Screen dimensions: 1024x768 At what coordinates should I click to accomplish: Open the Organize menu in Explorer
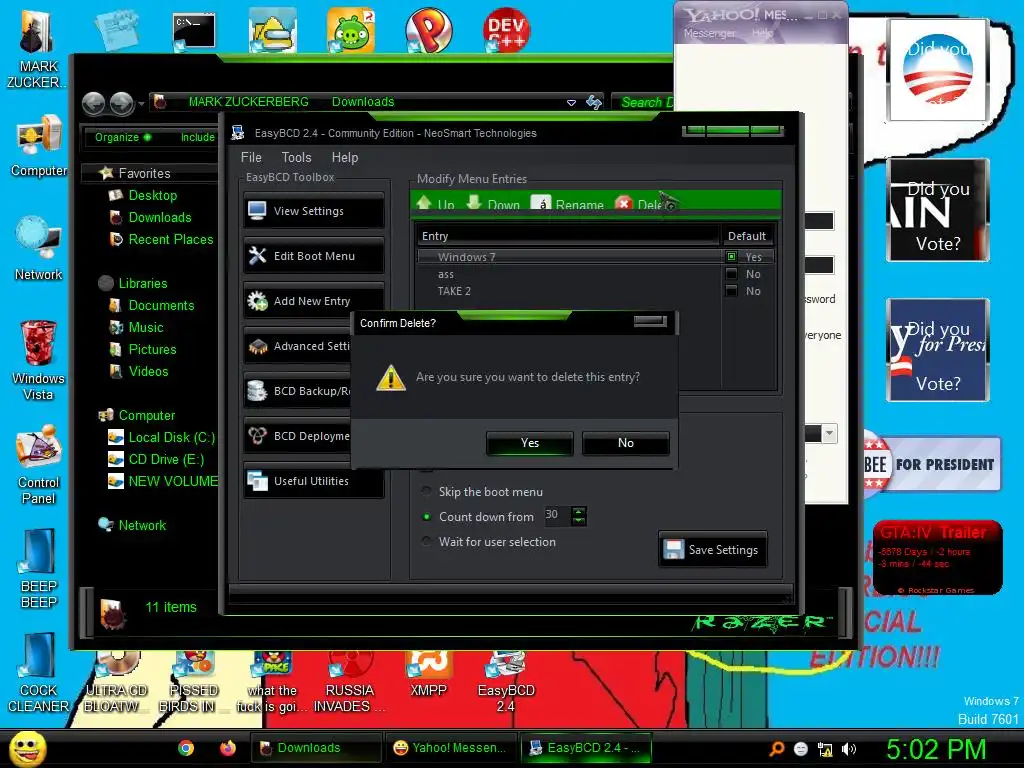123,137
